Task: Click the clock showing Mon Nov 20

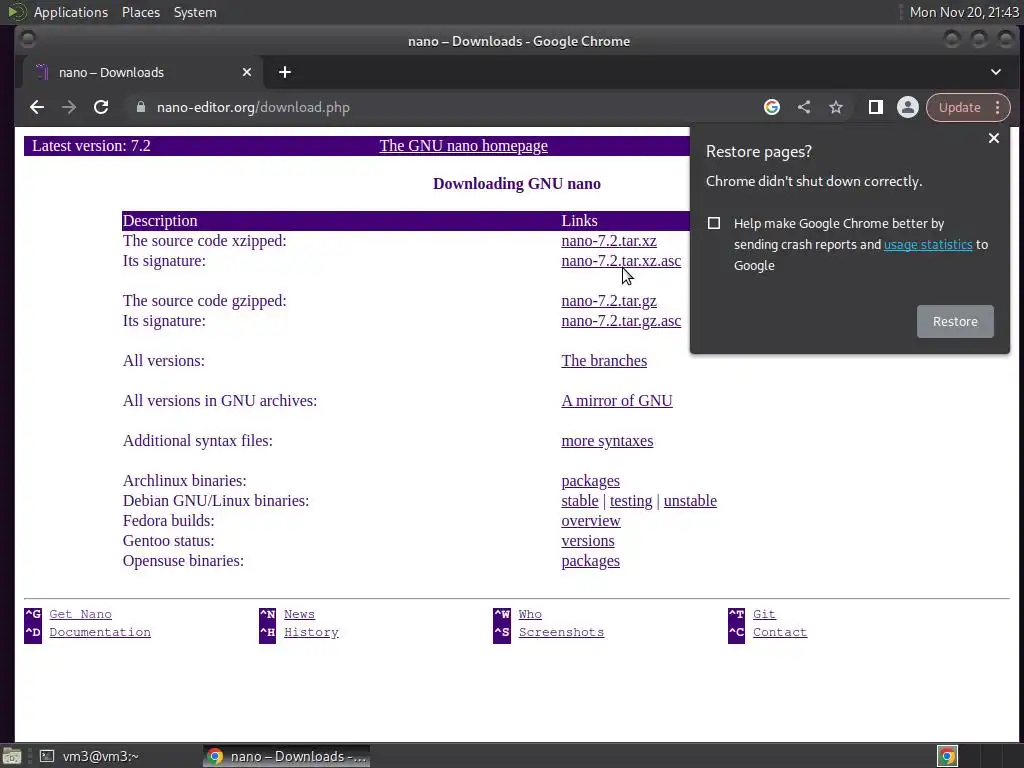Action: tap(964, 12)
